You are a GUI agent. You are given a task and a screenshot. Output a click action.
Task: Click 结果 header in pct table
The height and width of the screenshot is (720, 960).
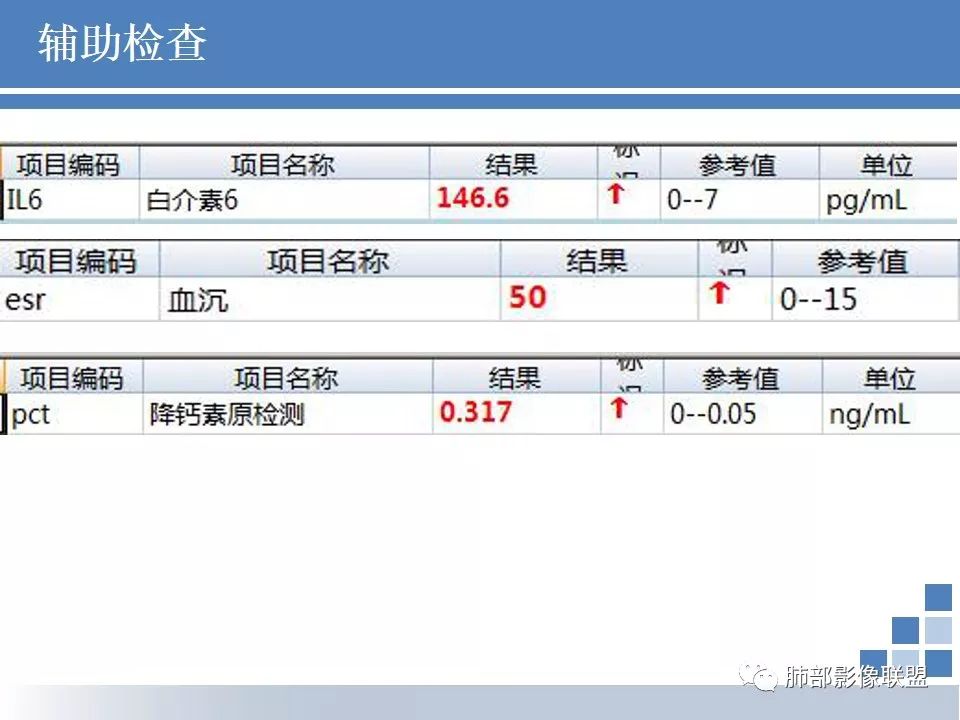pyautogui.click(x=515, y=378)
